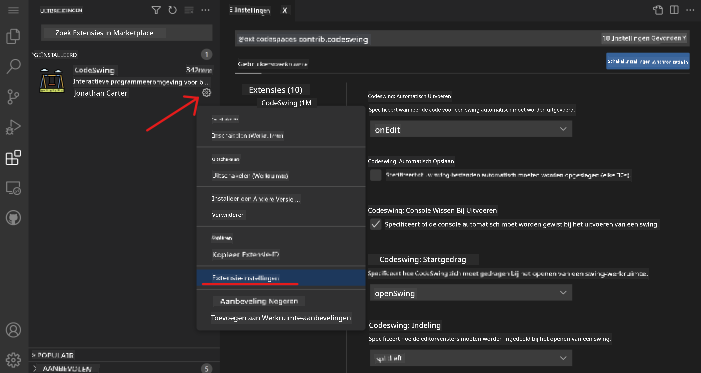Viewport: 701px width, 373px height.
Task: Open the Explorer files icon in activity bar
Action: [x=13, y=36]
